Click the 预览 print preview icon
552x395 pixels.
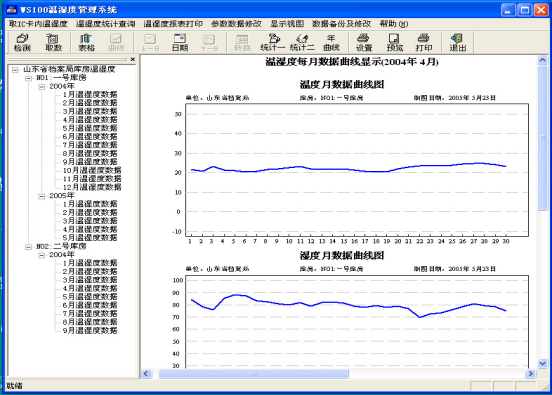394,43
